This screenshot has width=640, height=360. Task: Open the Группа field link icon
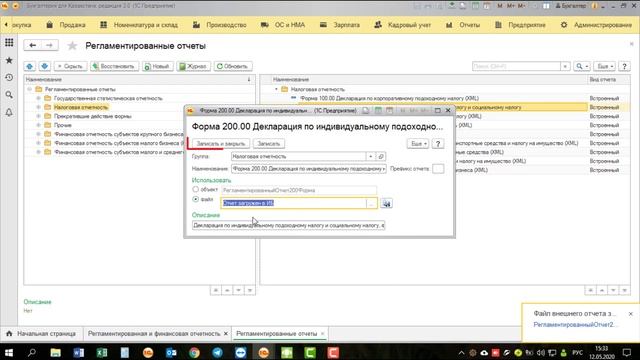pyautogui.click(x=381, y=156)
